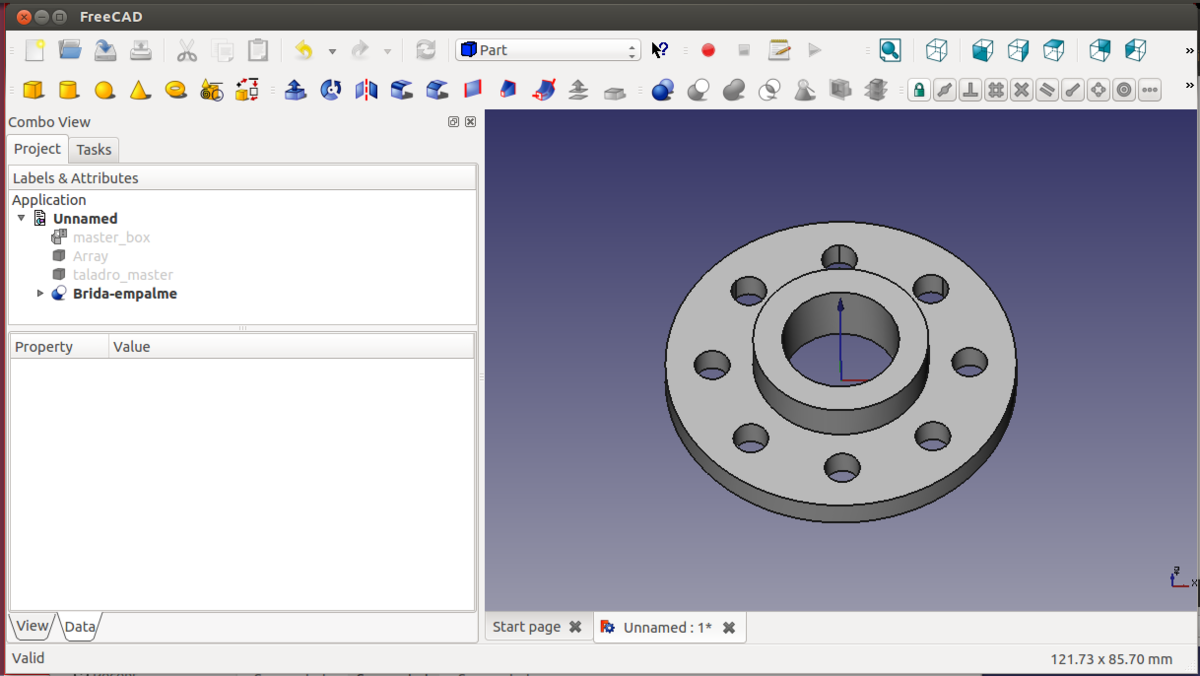Screen dimensions: 1200x676
Task: Switch to the View property tab
Action: tap(31, 626)
